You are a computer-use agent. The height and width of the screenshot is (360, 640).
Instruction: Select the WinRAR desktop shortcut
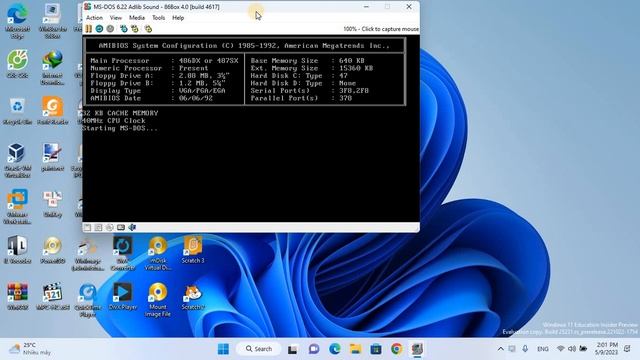pos(17,296)
